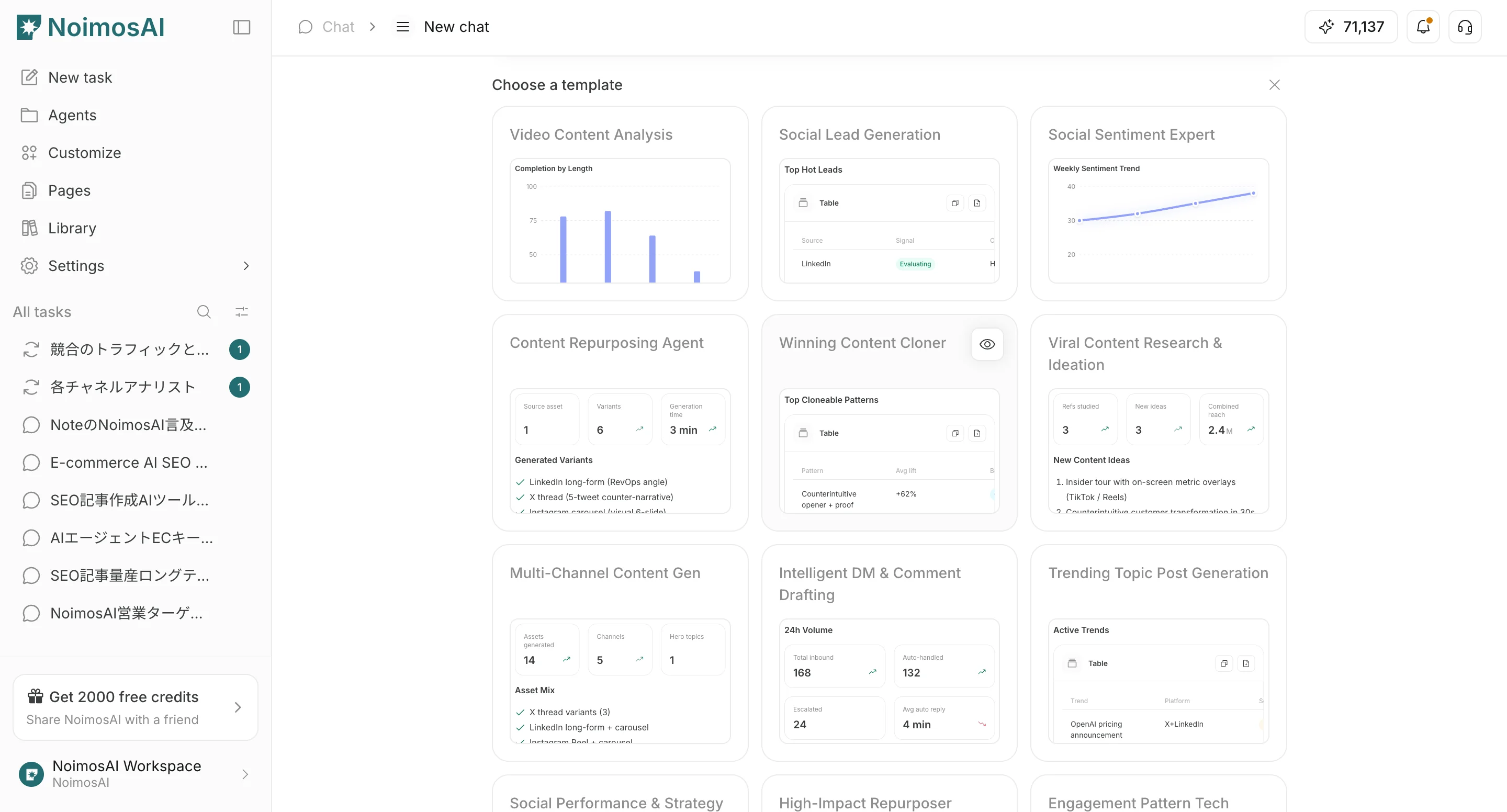The image size is (1507, 812).
Task: Open support headset icon
Action: tap(1465, 27)
